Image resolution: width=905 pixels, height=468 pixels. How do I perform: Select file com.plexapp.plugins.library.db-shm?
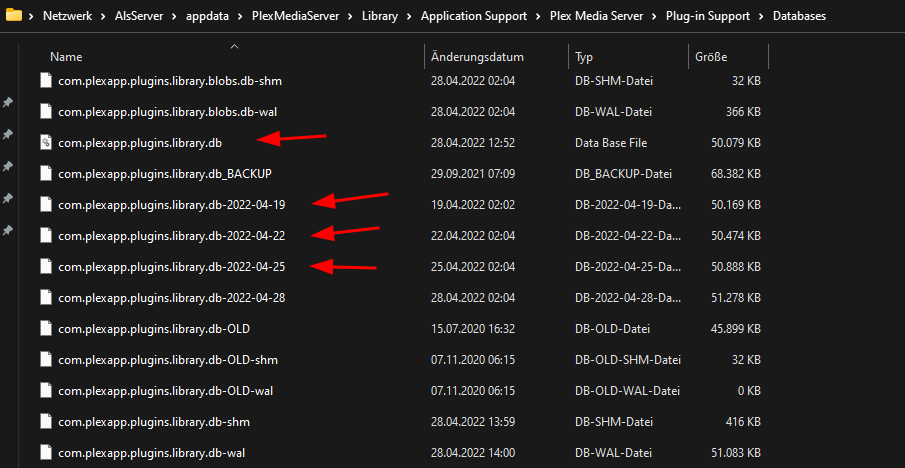(154, 422)
